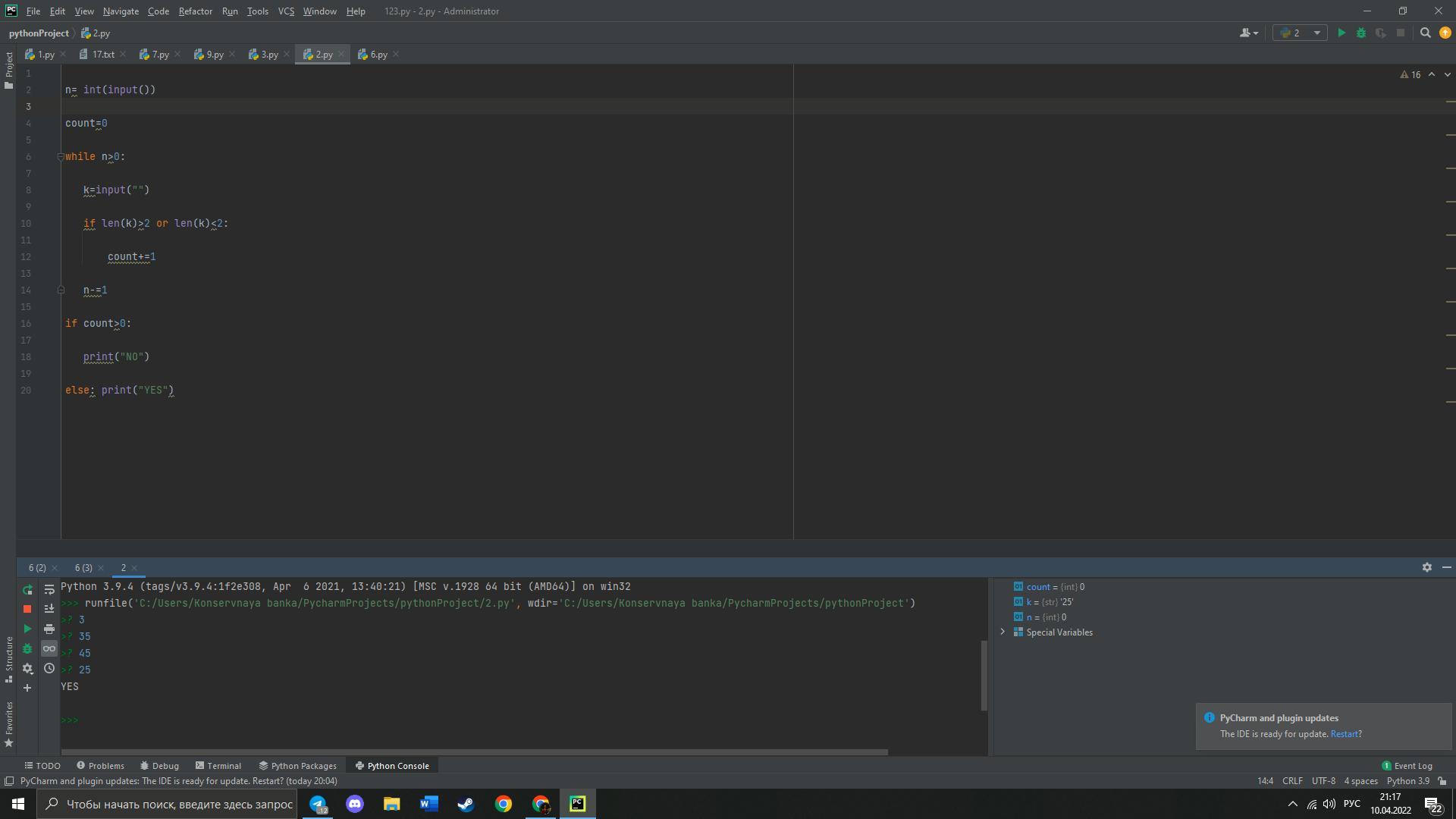Open the Refactor menu

pyautogui.click(x=195, y=11)
